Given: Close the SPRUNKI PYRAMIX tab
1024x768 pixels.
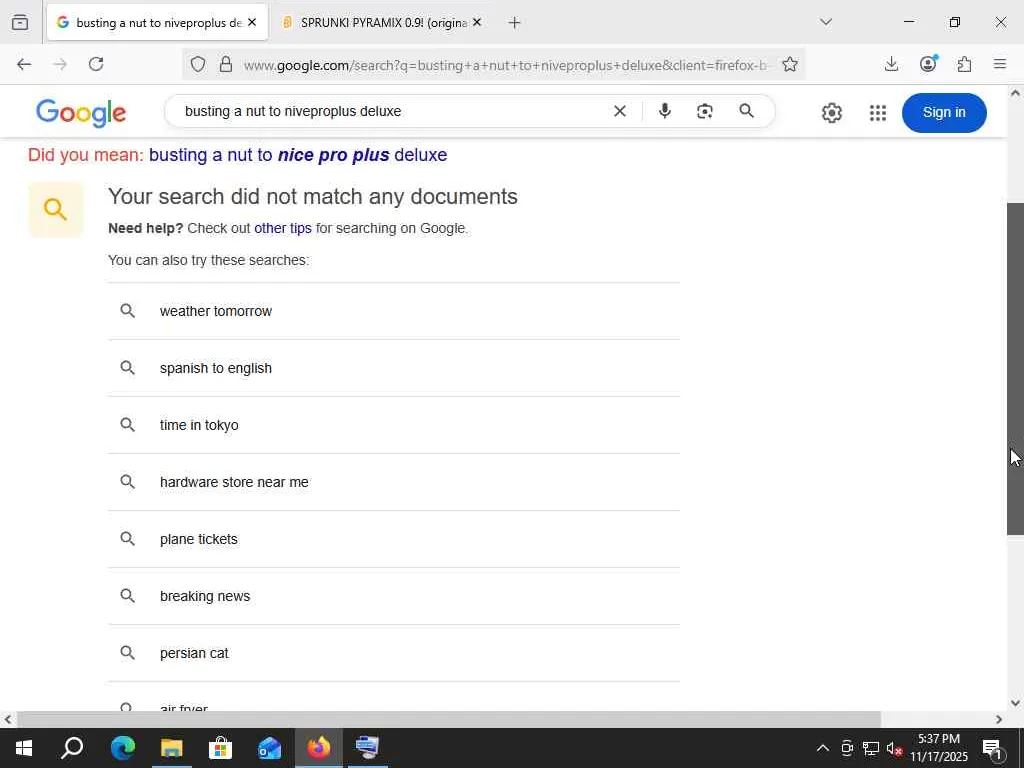Looking at the screenshot, I should coord(477,23).
